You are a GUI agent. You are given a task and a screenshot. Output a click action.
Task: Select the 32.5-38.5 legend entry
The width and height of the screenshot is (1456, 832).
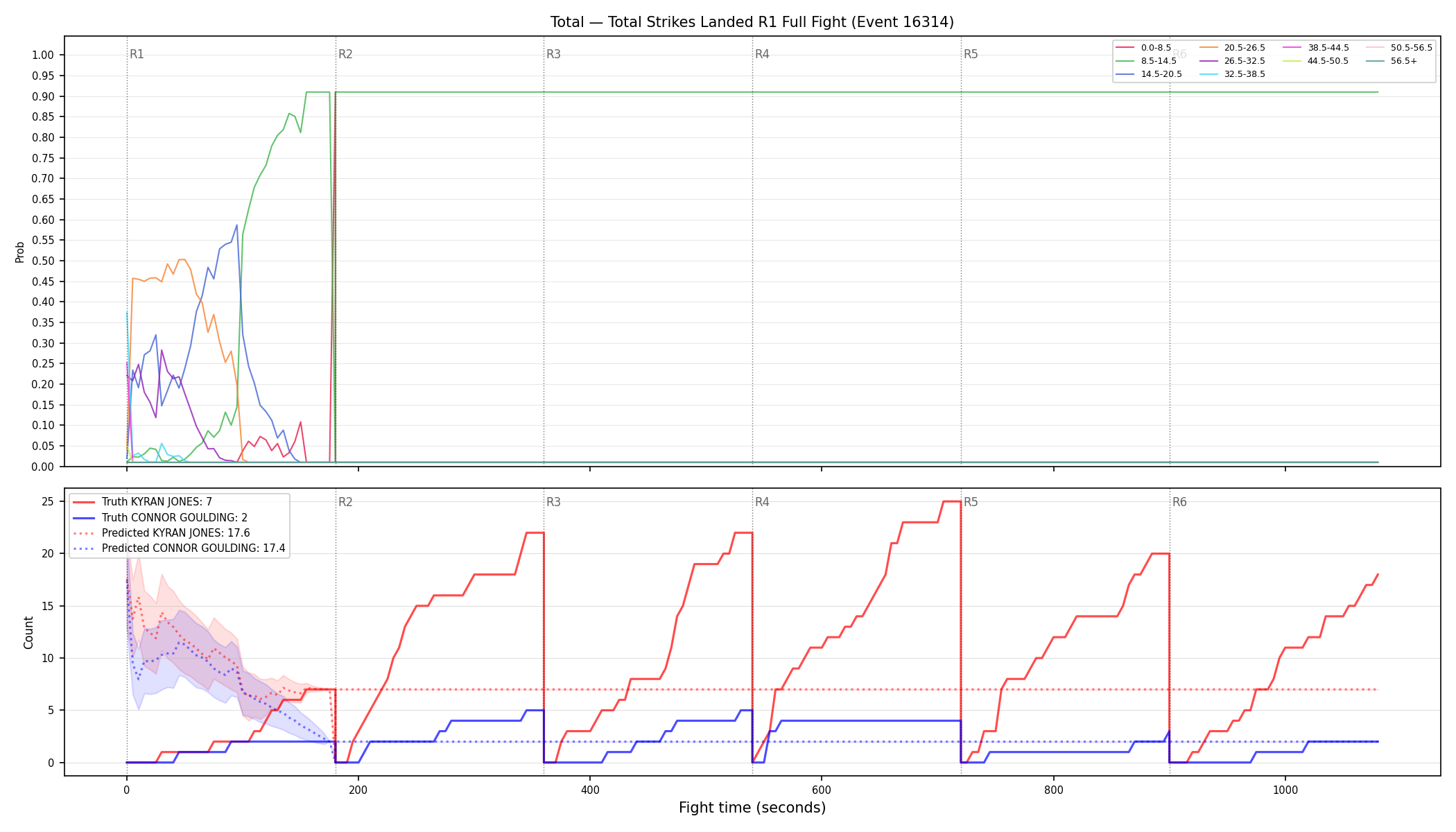point(1233,74)
